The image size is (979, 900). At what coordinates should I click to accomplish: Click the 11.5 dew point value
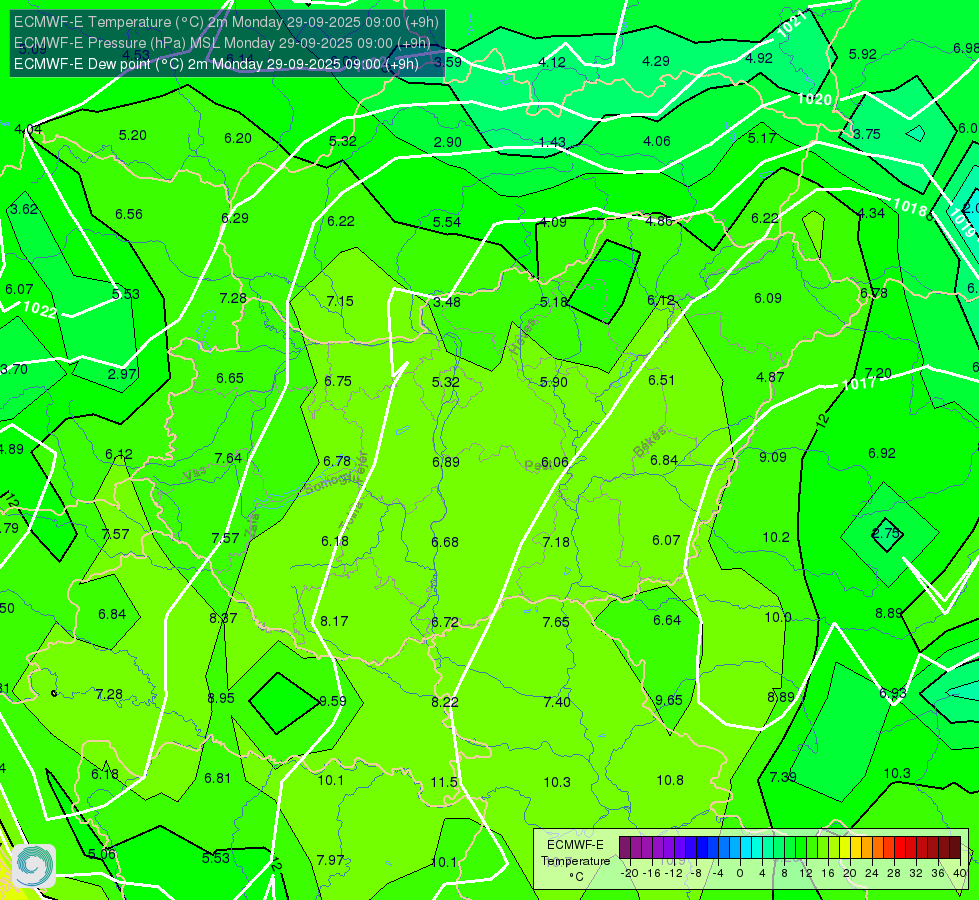pyautogui.click(x=444, y=782)
